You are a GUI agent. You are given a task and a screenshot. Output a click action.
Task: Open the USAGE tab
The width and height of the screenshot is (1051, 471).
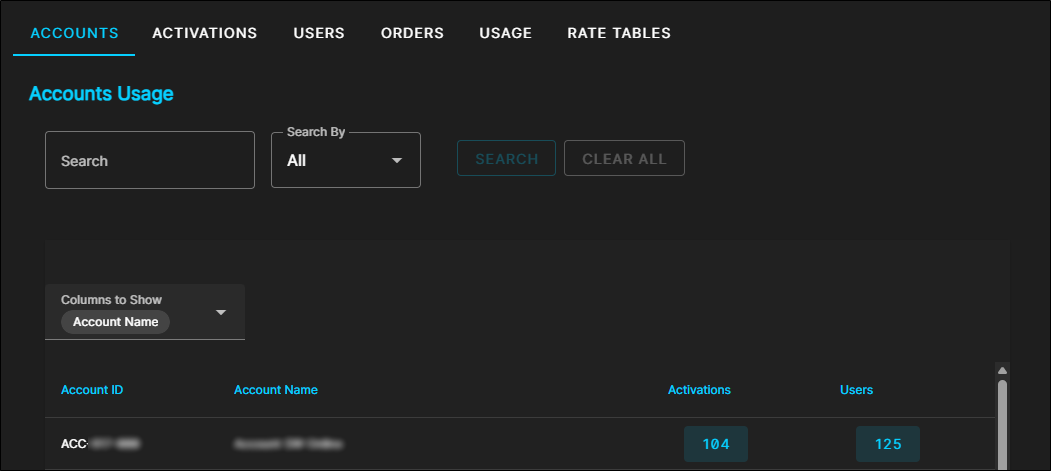point(505,33)
